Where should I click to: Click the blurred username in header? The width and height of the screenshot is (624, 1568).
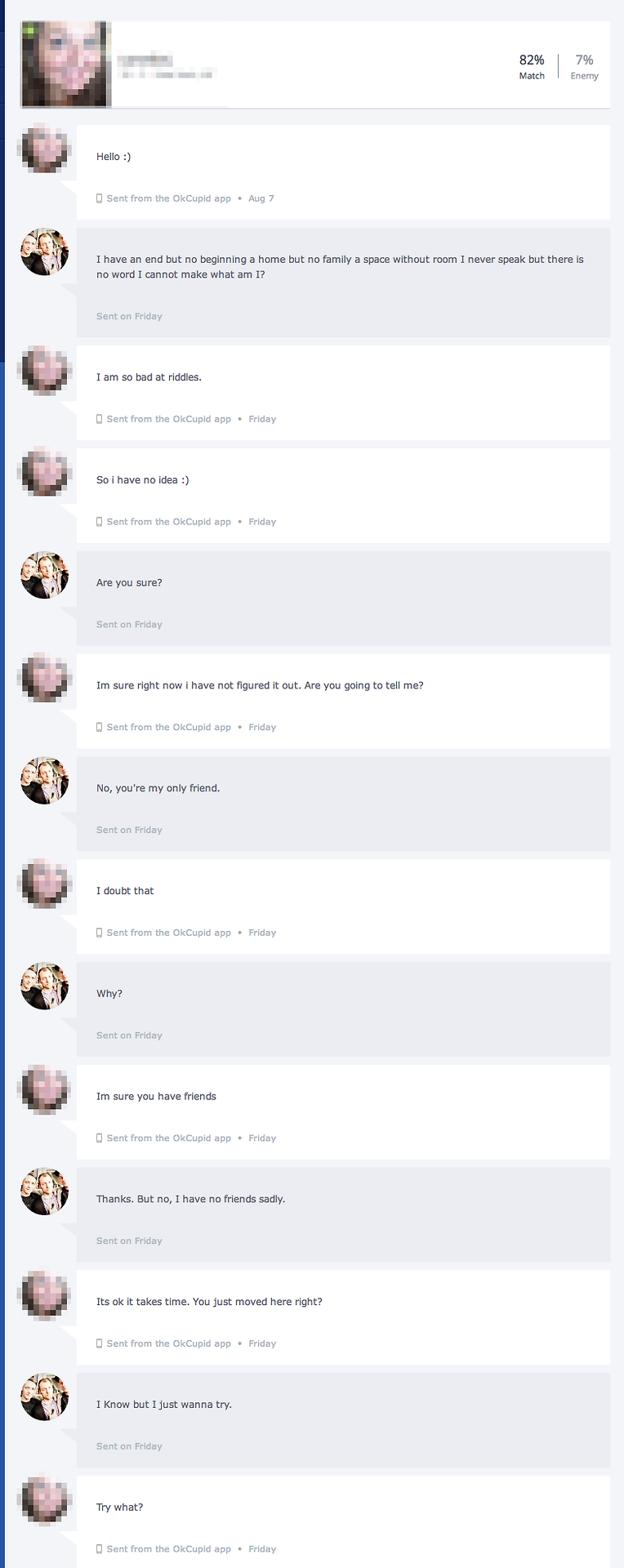(145, 59)
